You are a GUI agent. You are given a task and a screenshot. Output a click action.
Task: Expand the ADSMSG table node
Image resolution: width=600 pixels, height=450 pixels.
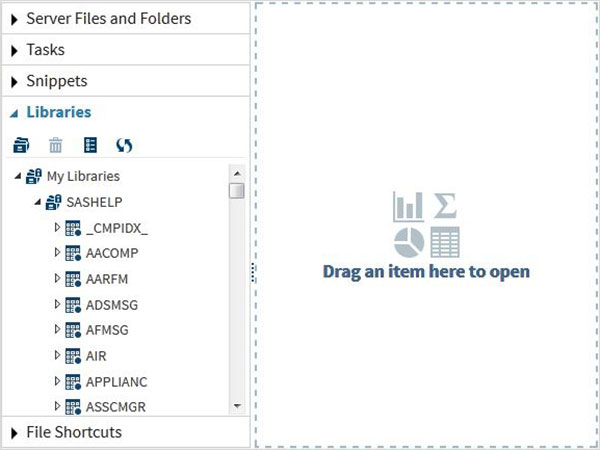pos(57,305)
